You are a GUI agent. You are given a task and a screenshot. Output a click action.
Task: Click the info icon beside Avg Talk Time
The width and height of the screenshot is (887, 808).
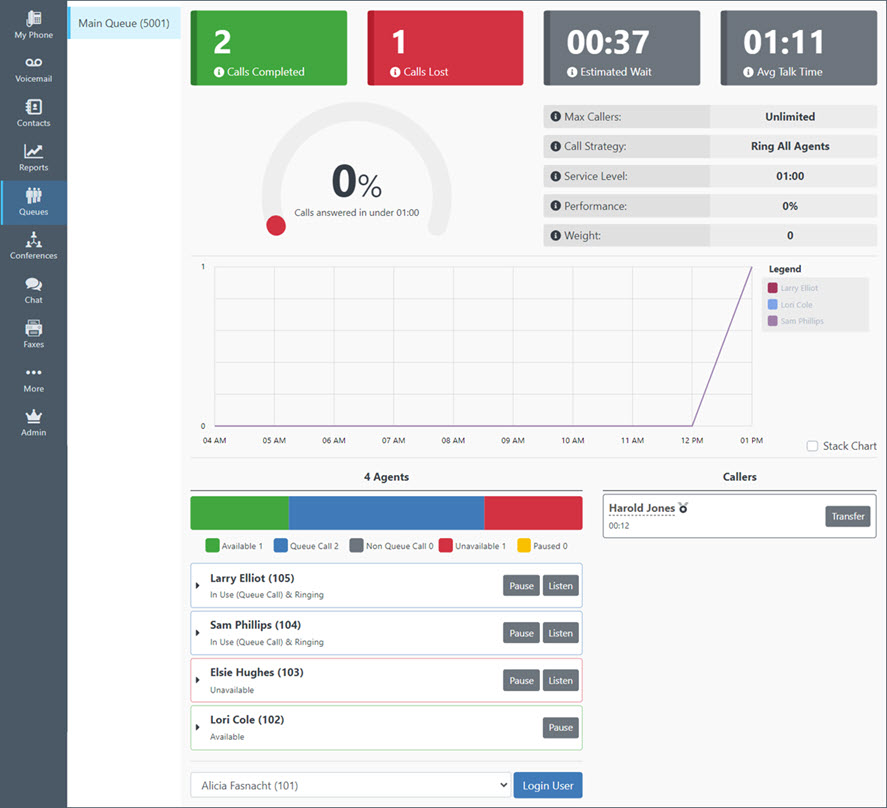pyautogui.click(x=748, y=72)
